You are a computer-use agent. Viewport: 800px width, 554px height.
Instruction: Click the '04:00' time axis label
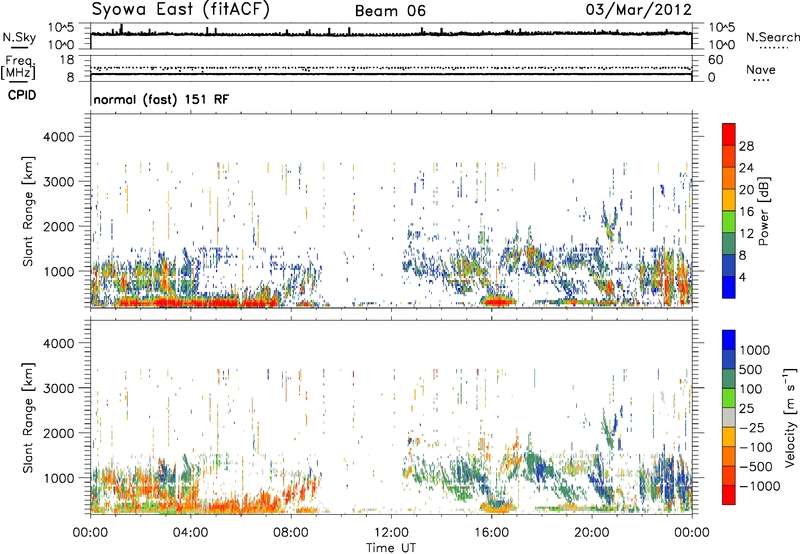coord(191,533)
